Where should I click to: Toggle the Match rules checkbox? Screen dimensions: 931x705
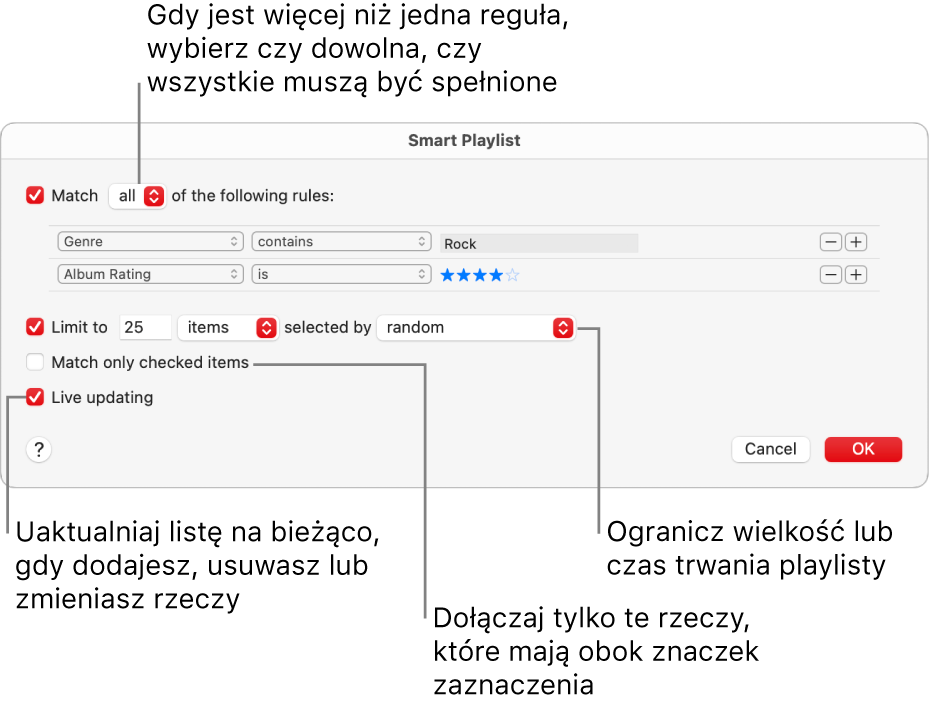point(35,195)
